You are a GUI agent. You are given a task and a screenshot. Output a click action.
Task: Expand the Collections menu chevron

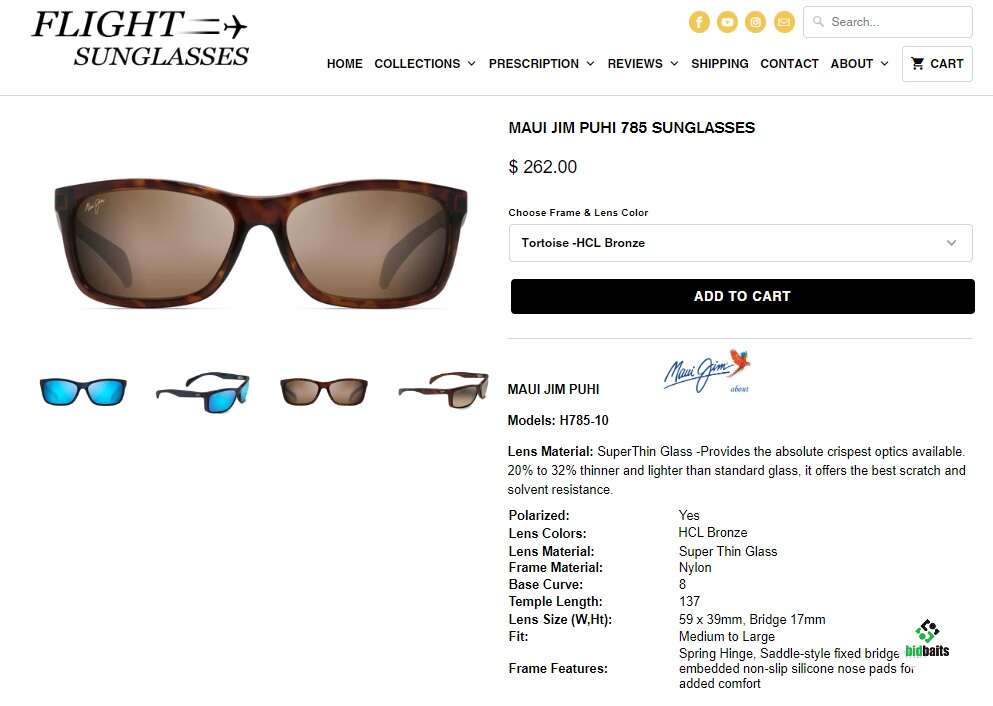pyautogui.click(x=471, y=64)
